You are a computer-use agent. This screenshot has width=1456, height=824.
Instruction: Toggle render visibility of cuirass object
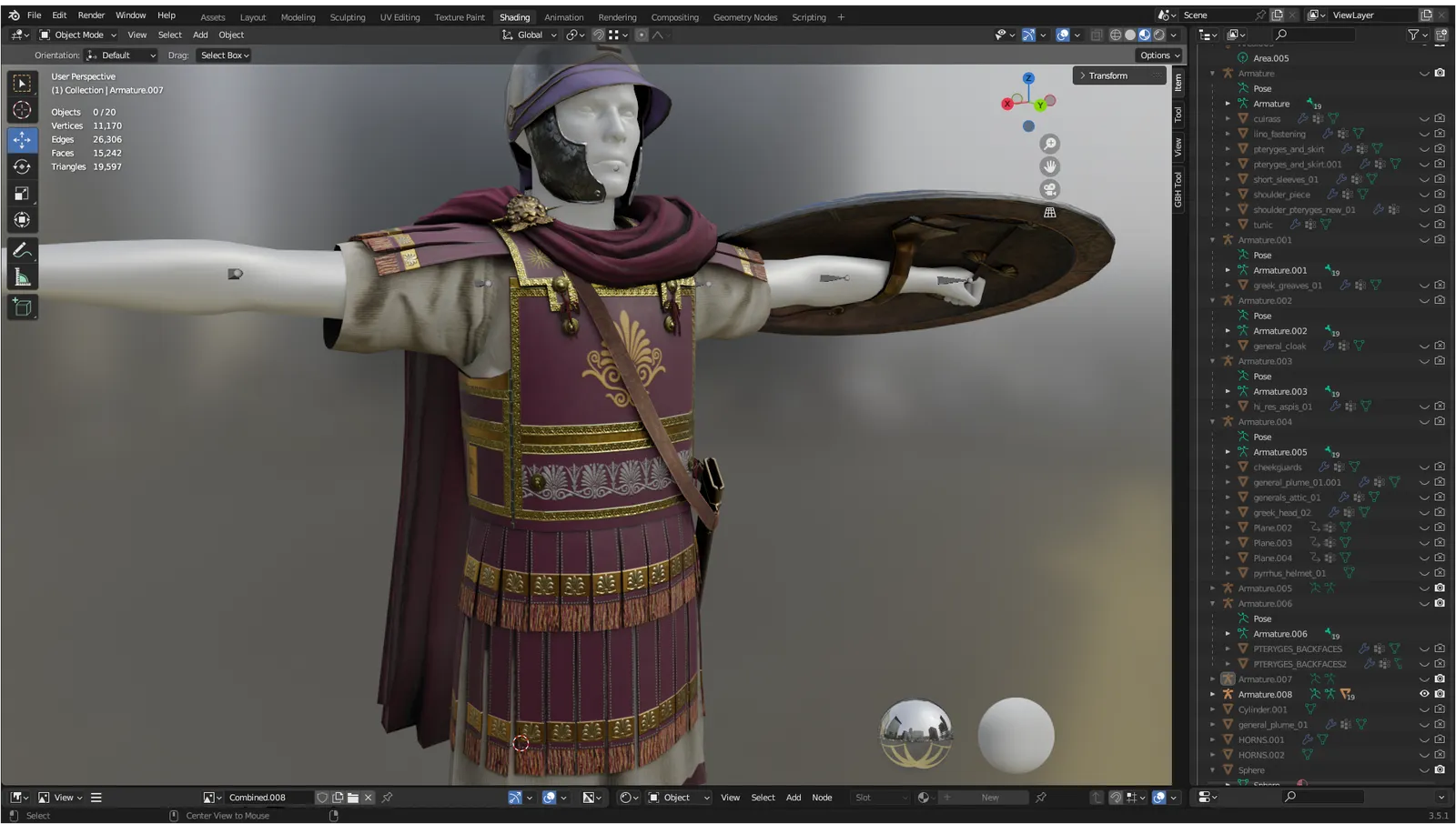[1440, 118]
